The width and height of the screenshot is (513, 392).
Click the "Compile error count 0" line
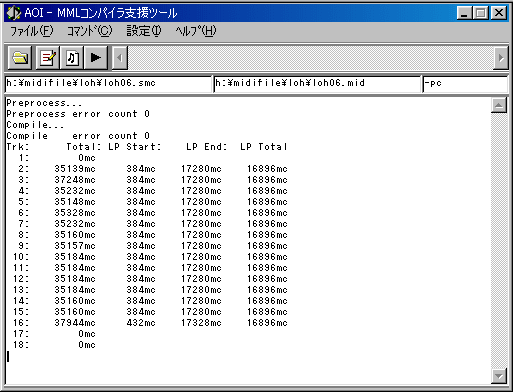(x=78, y=136)
